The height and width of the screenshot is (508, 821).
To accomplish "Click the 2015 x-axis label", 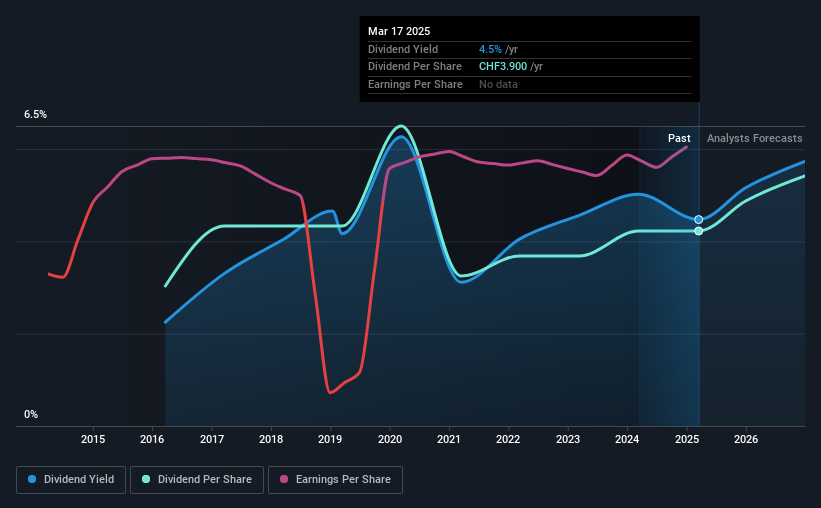I will pyautogui.click(x=93, y=439).
